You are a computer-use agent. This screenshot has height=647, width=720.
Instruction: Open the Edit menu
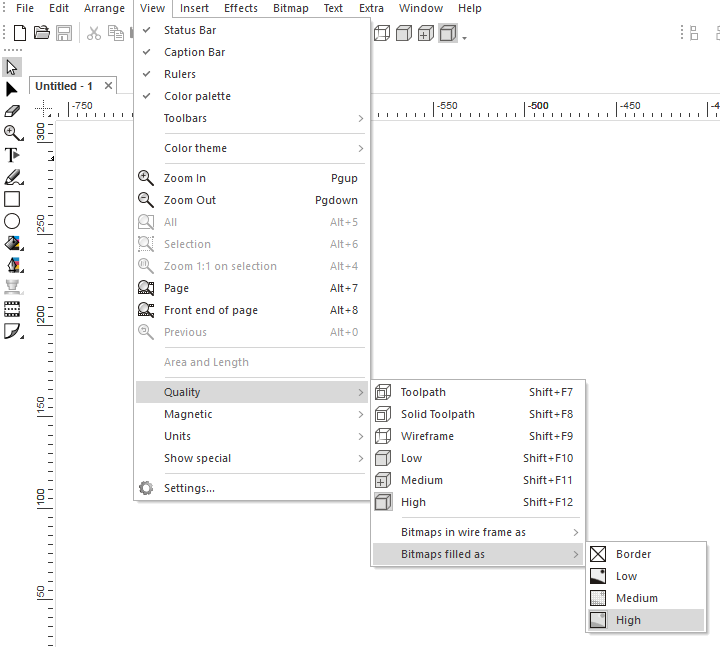[59, 8]
